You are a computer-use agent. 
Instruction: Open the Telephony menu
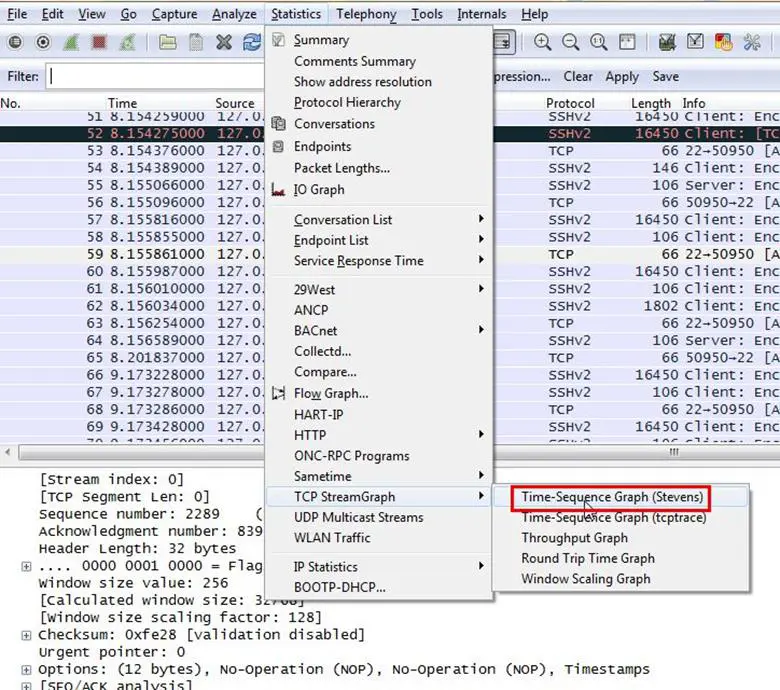[366, 14]
